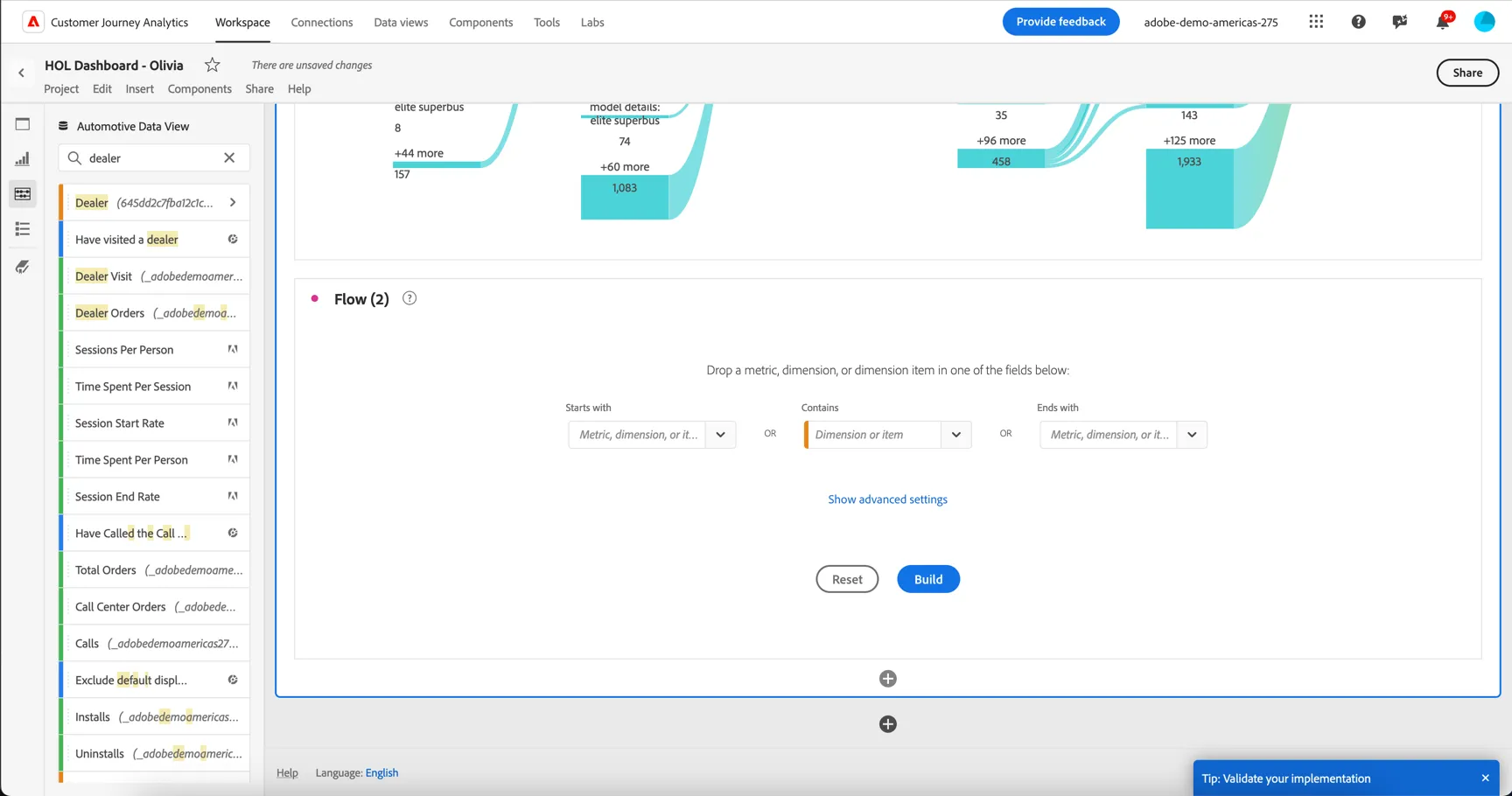The height and width of the screenshot is (796, 1512).
Task: Open the help question mark icon
Action: pos(1358,22)
